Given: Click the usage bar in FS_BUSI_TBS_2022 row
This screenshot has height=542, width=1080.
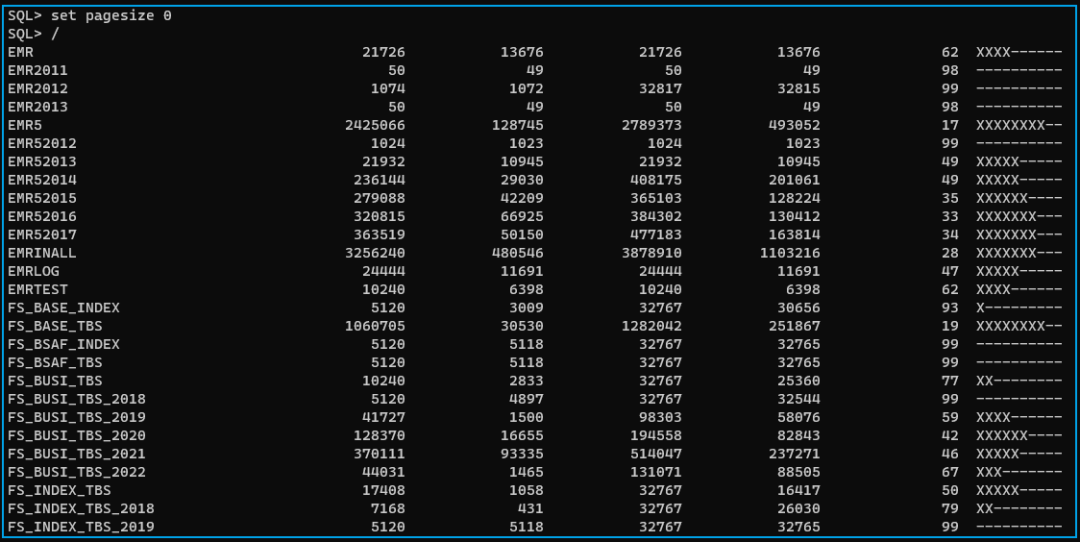Looking at the screenshot, I should [1019, 472].
